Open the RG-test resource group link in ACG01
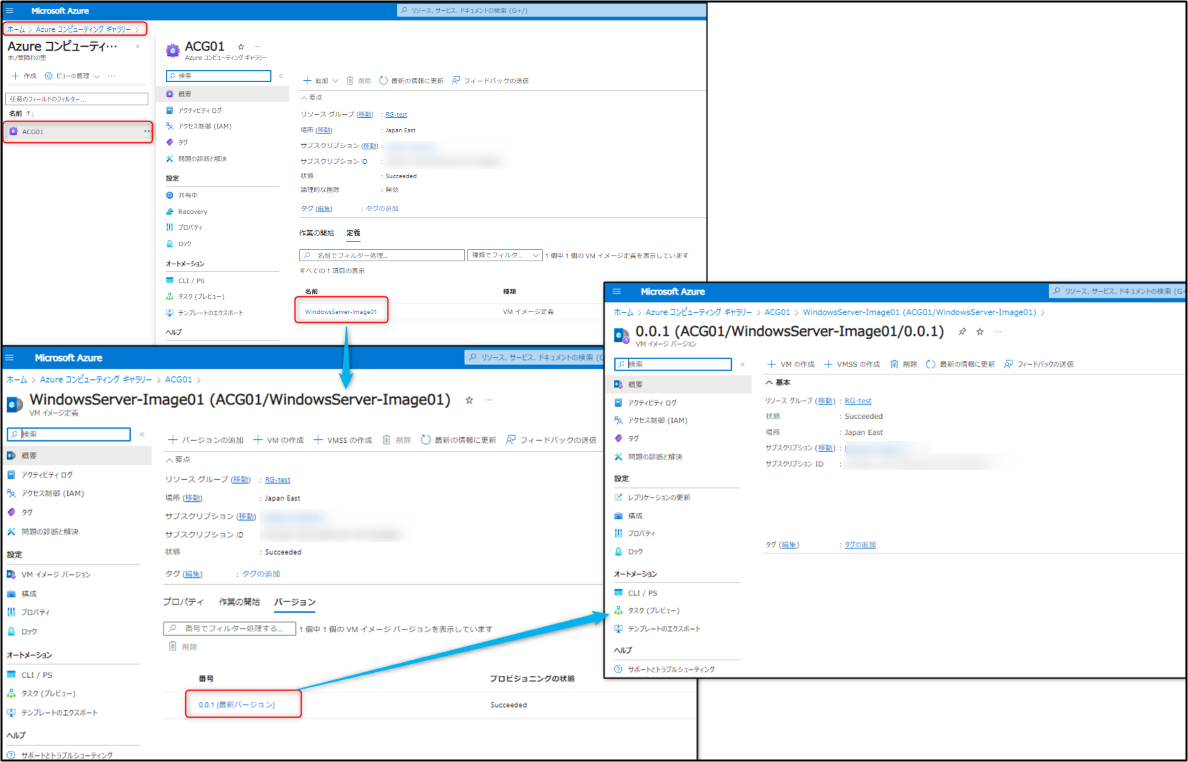This screenshot has height=762, width=1188. 396,114
